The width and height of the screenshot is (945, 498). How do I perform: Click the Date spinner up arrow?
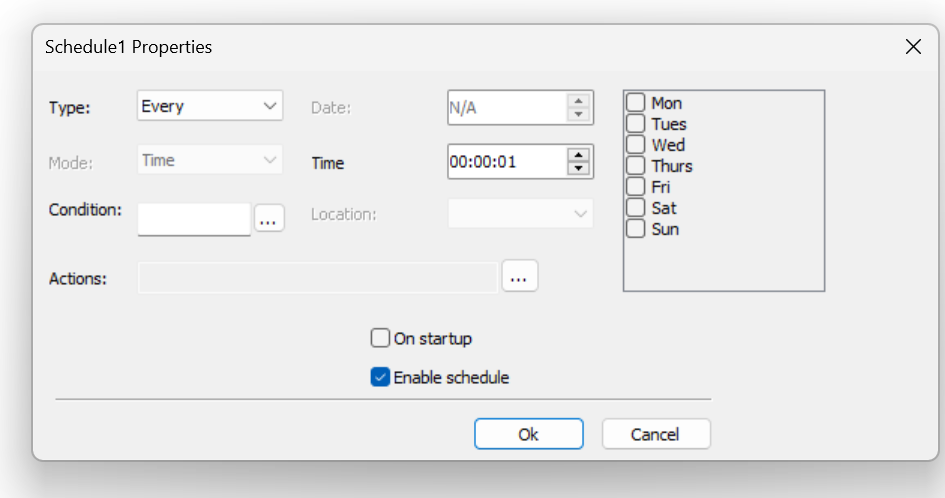579,101
